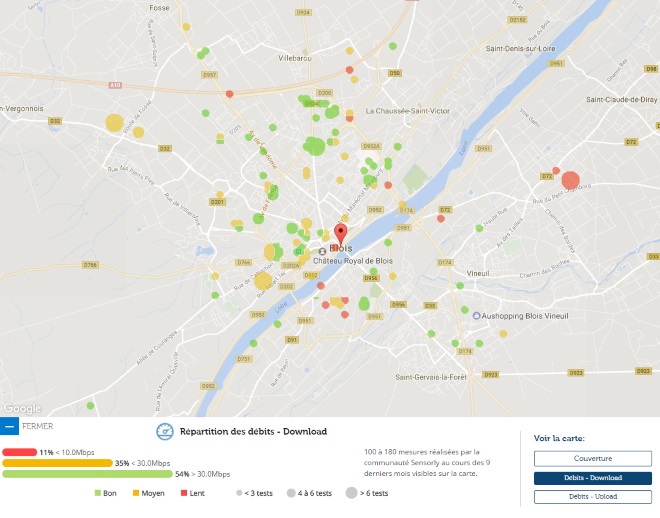Screen dimensions: 660x518
Task: Click the A10 motorway badge
Action: 115,85
